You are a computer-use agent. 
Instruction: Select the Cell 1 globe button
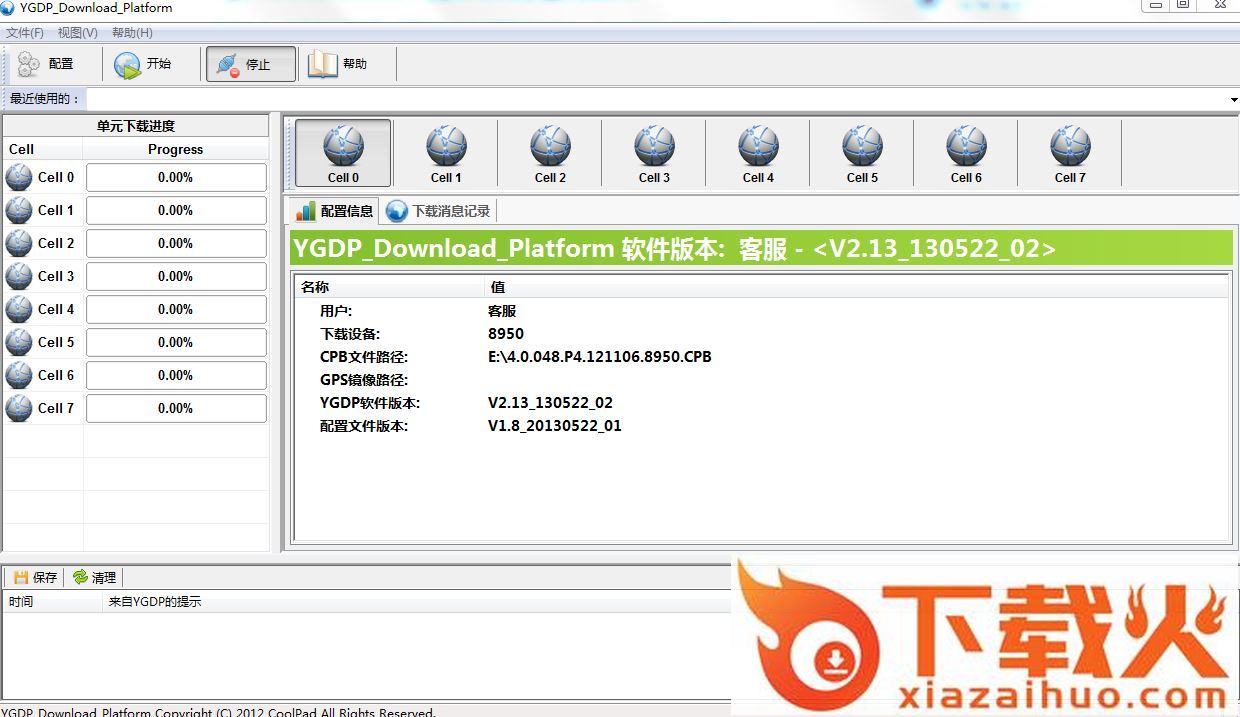point(446,153)
